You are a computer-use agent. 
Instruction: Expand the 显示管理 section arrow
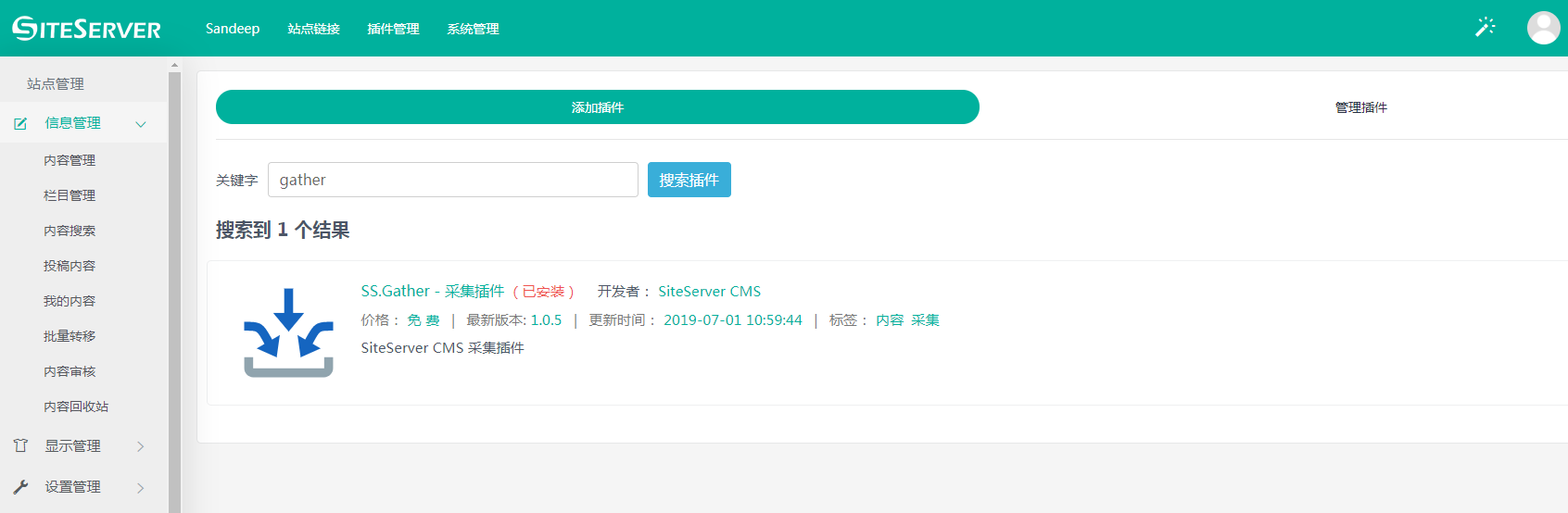[x=141, y=446]
